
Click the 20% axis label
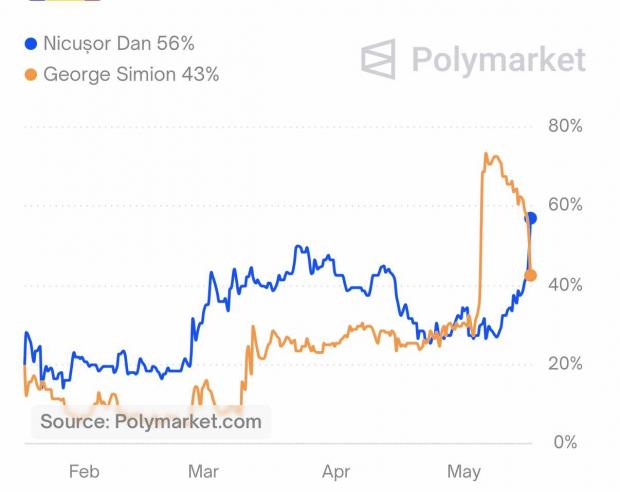pyautogui.click(x=564, y=363)
